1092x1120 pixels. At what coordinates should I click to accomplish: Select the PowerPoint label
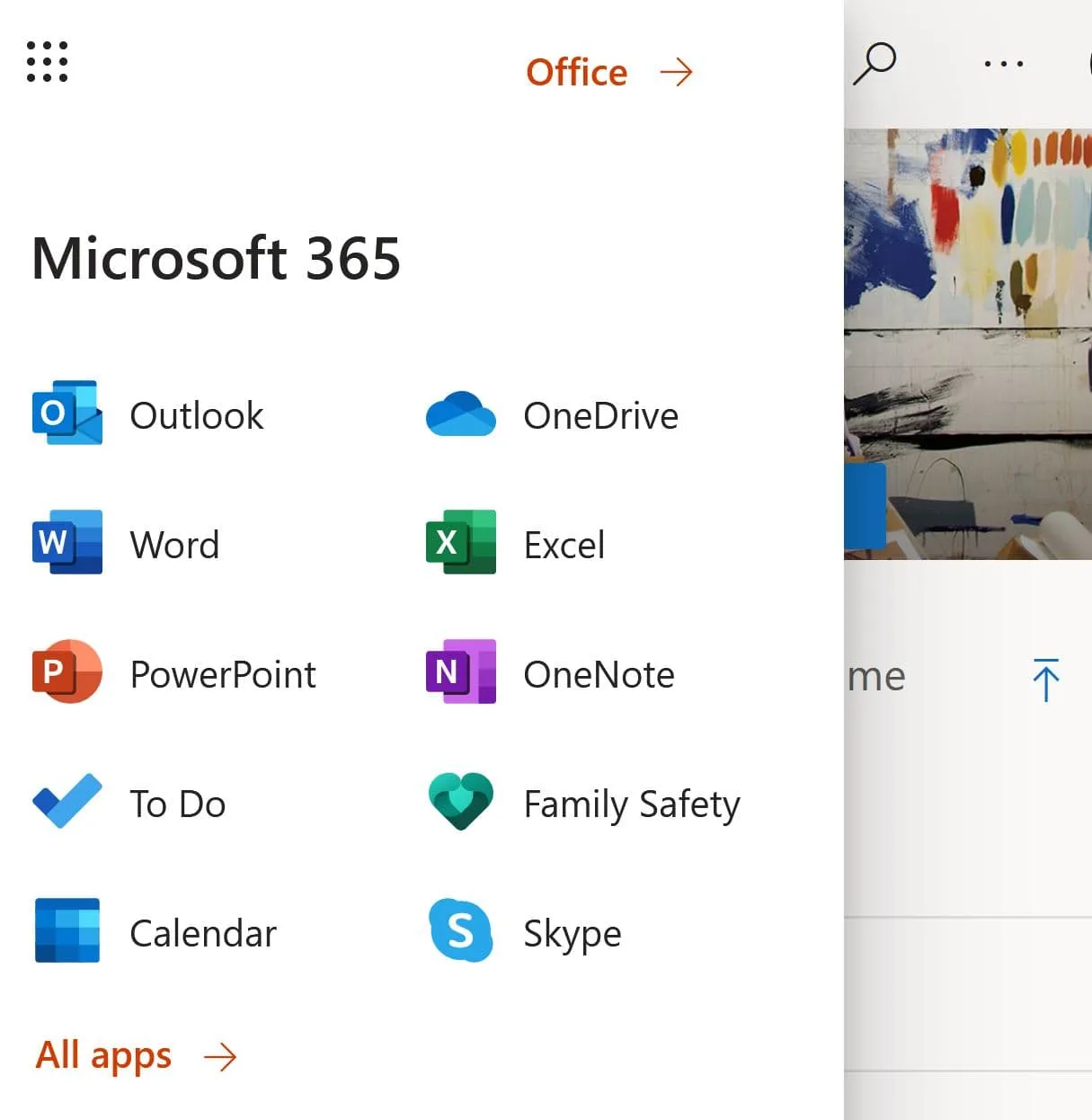[x=224, y=675]
